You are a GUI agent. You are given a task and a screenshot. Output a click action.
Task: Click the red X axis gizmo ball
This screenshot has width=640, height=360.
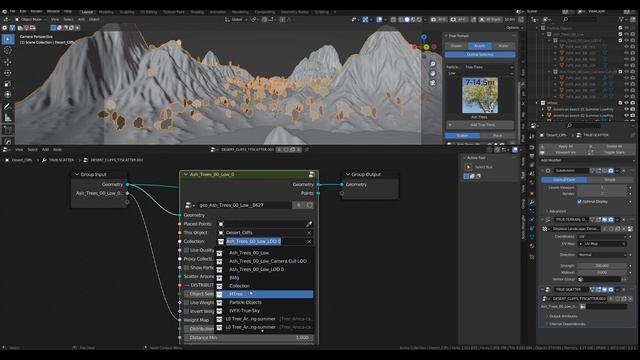(x=415, y=48)
